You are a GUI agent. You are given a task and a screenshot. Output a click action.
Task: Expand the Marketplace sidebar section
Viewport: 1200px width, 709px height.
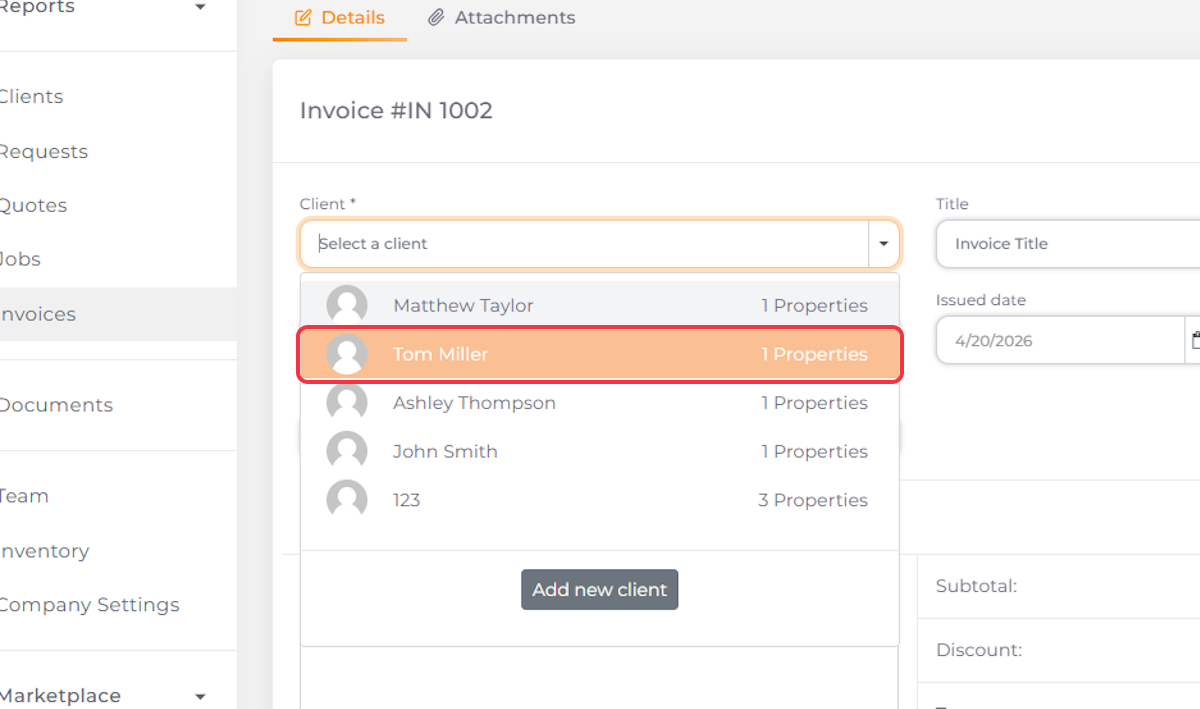200,696
